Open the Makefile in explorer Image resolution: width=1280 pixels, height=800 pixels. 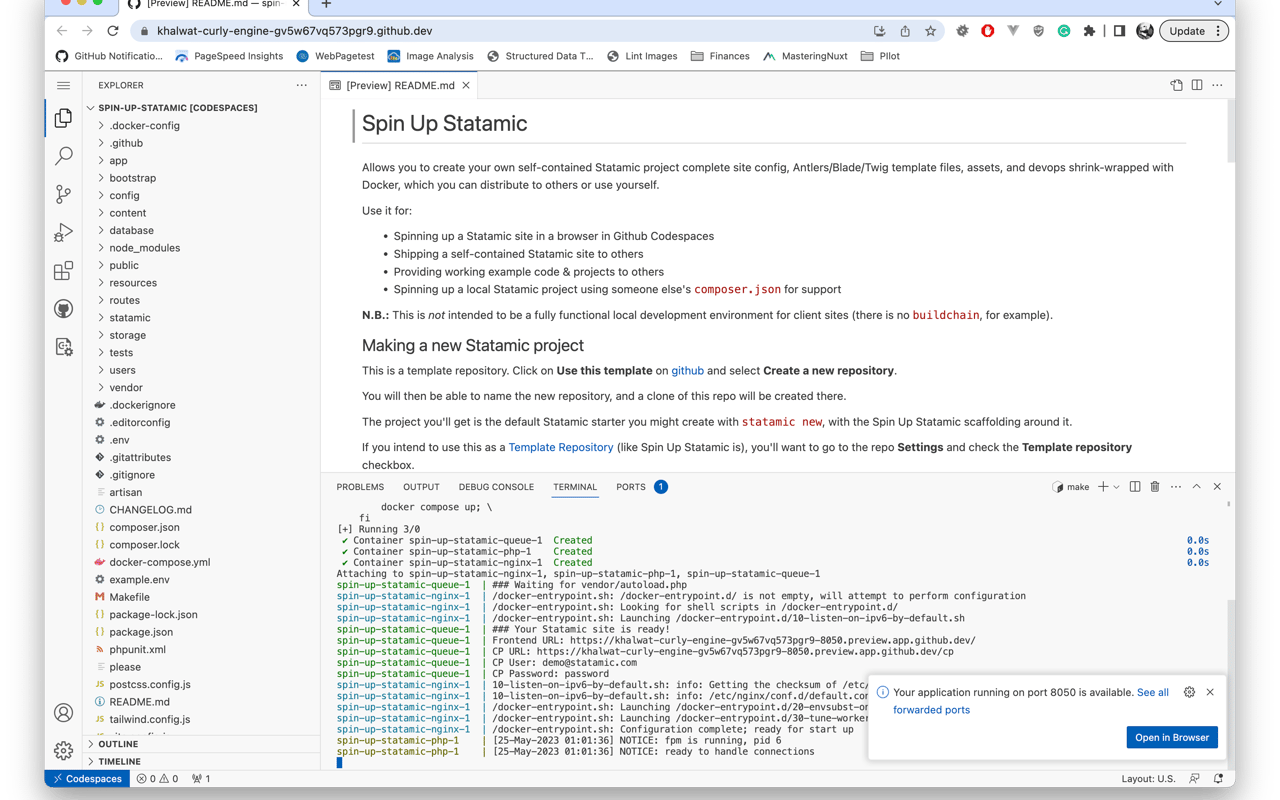point(129,598)
